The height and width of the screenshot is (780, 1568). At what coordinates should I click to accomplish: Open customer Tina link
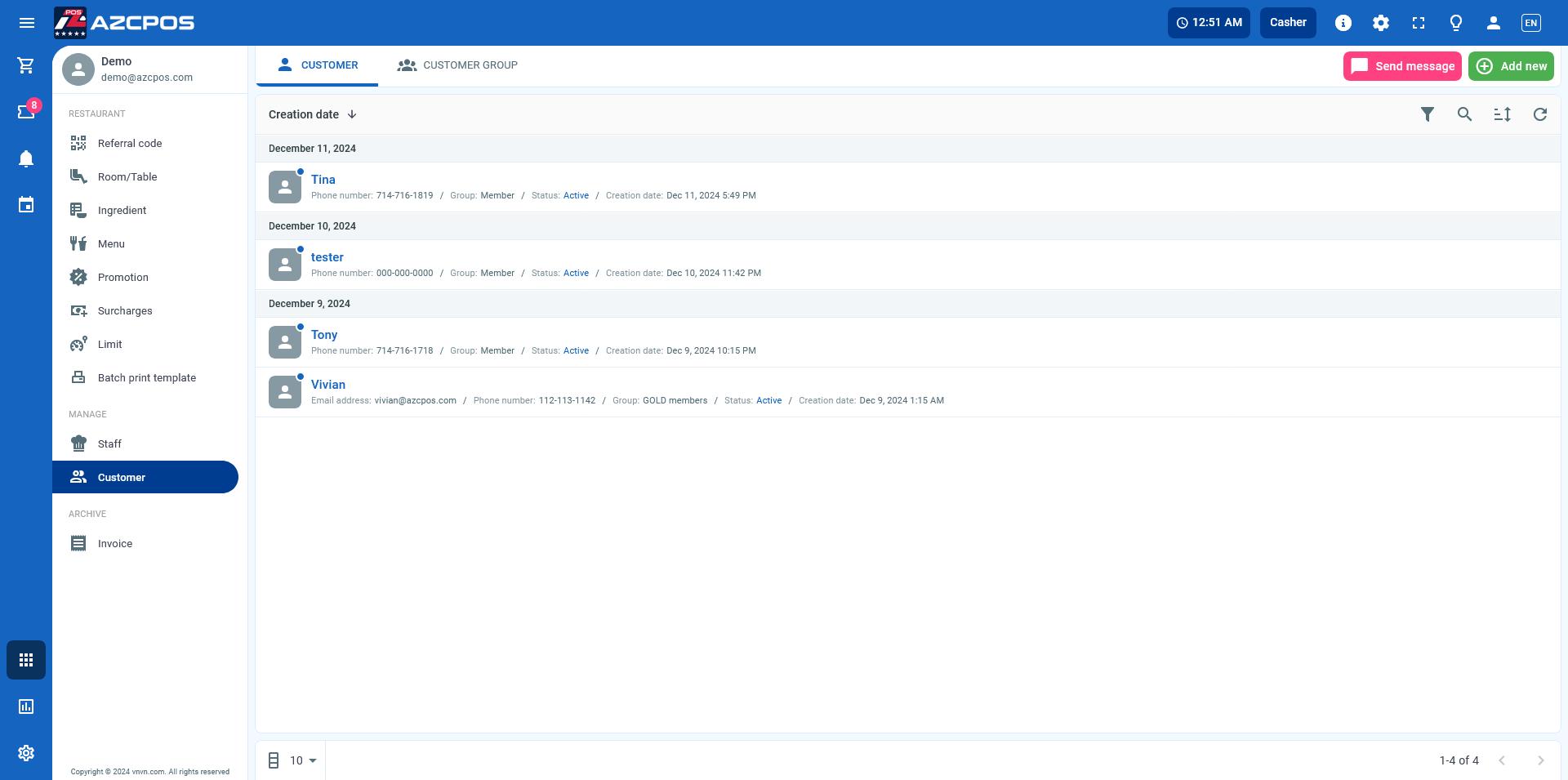tap(323, 180)
